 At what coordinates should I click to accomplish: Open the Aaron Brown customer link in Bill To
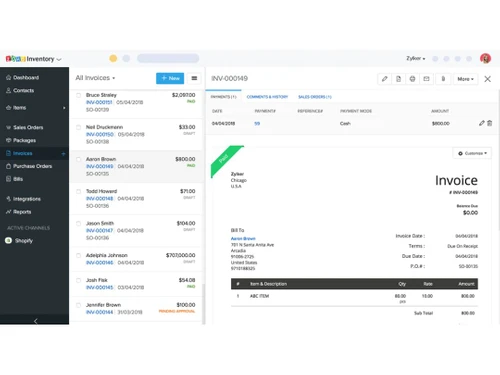tap(243, 238)
